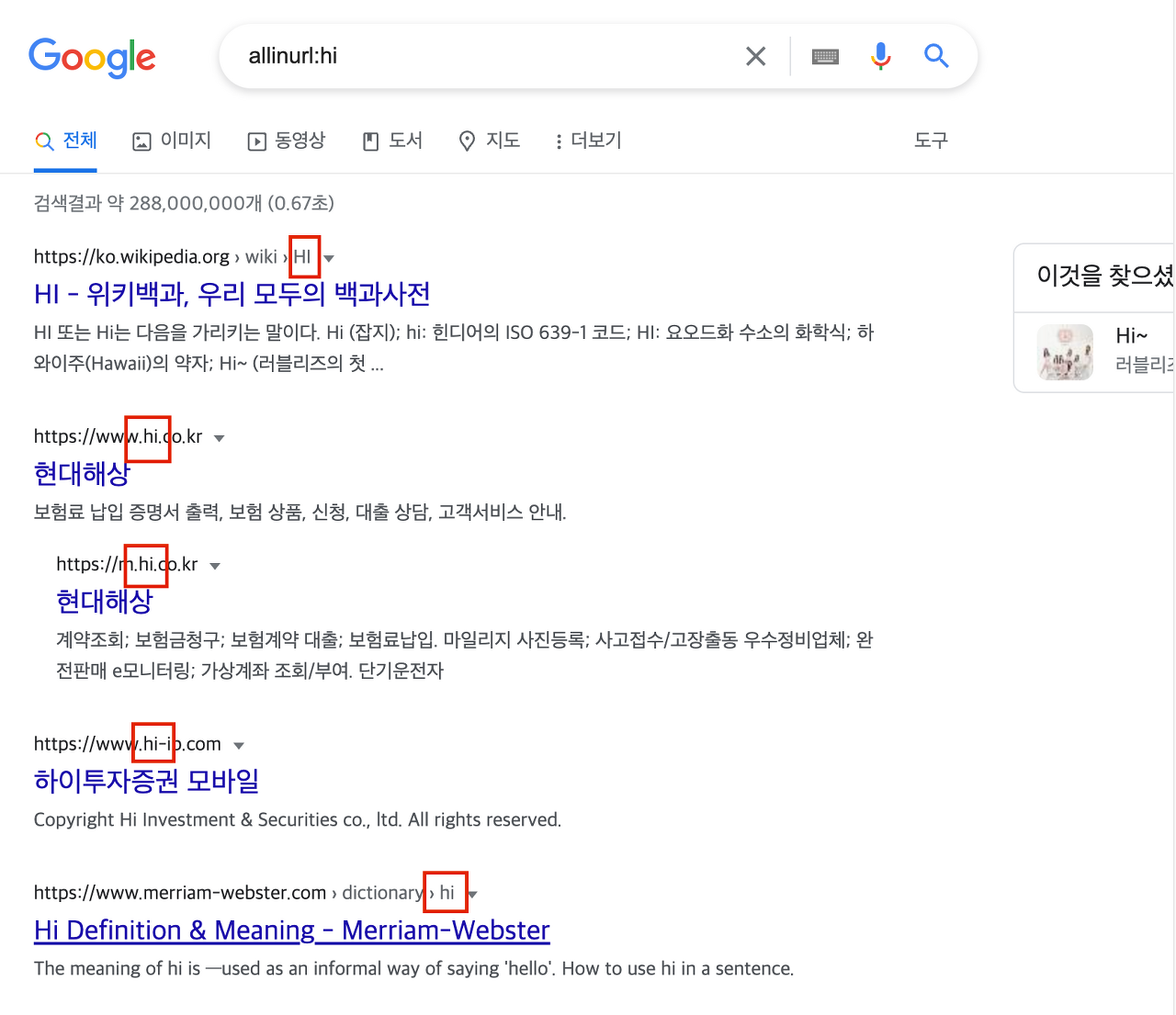Expand arrow next to www.hi.co.kr URL
This screenshot has height=1015, width=1176.
click(219, 438)
